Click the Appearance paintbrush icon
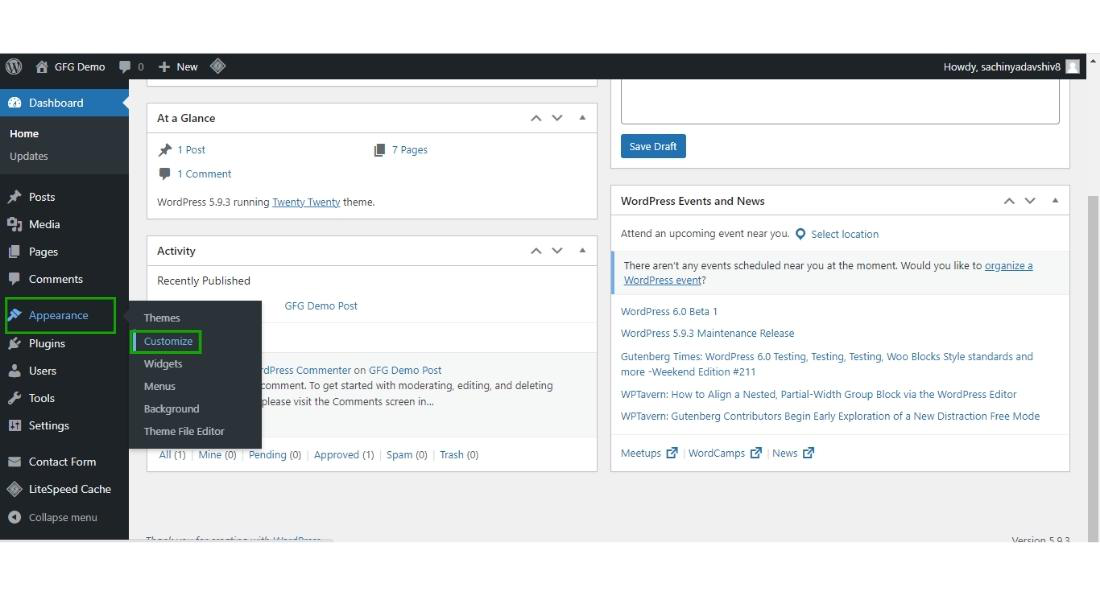 [15, 315]
